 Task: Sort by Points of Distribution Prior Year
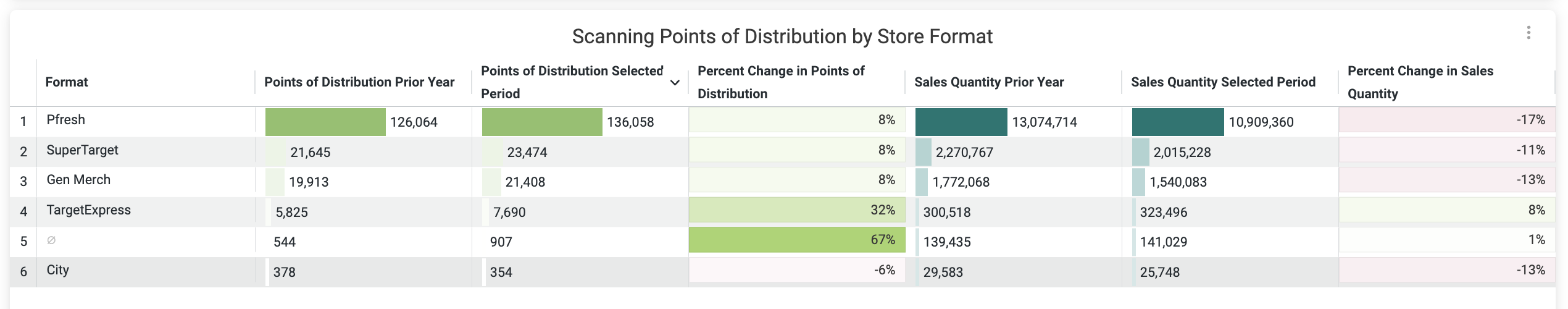click(x=359, y=82)
